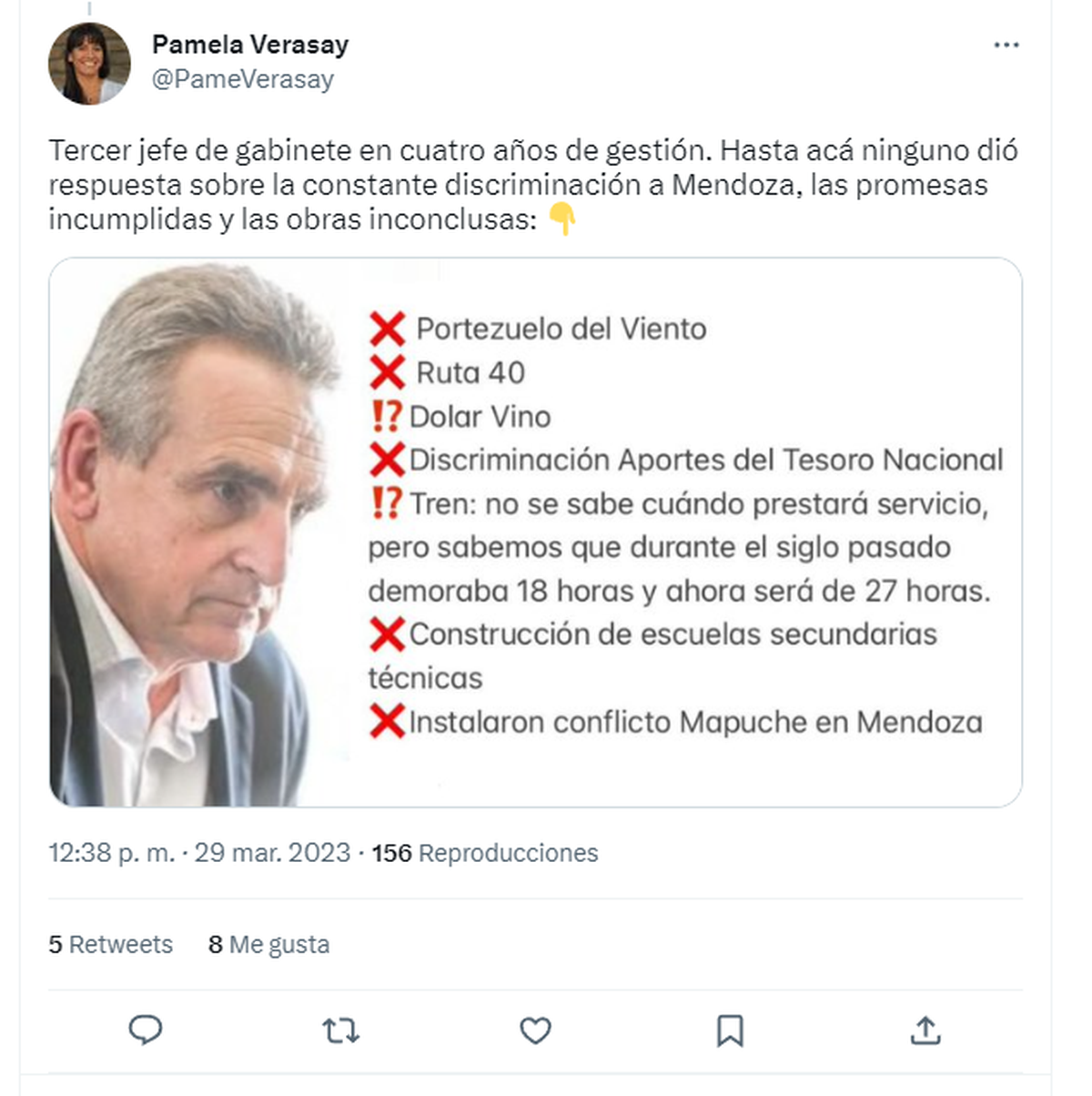Viewport: 1092px width, 1096px height.
Task: Click the @PameVerasay handle
Action: 243,80
